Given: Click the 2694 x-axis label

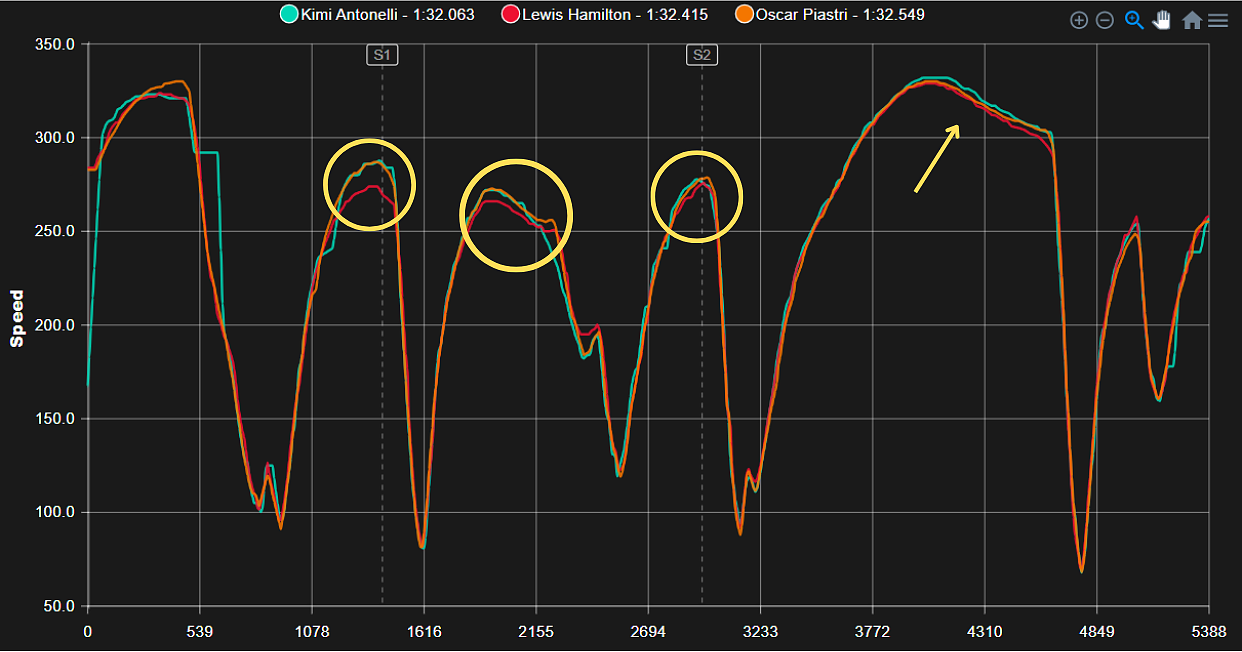Looking at the screenshot, I should tap(649, 632).
